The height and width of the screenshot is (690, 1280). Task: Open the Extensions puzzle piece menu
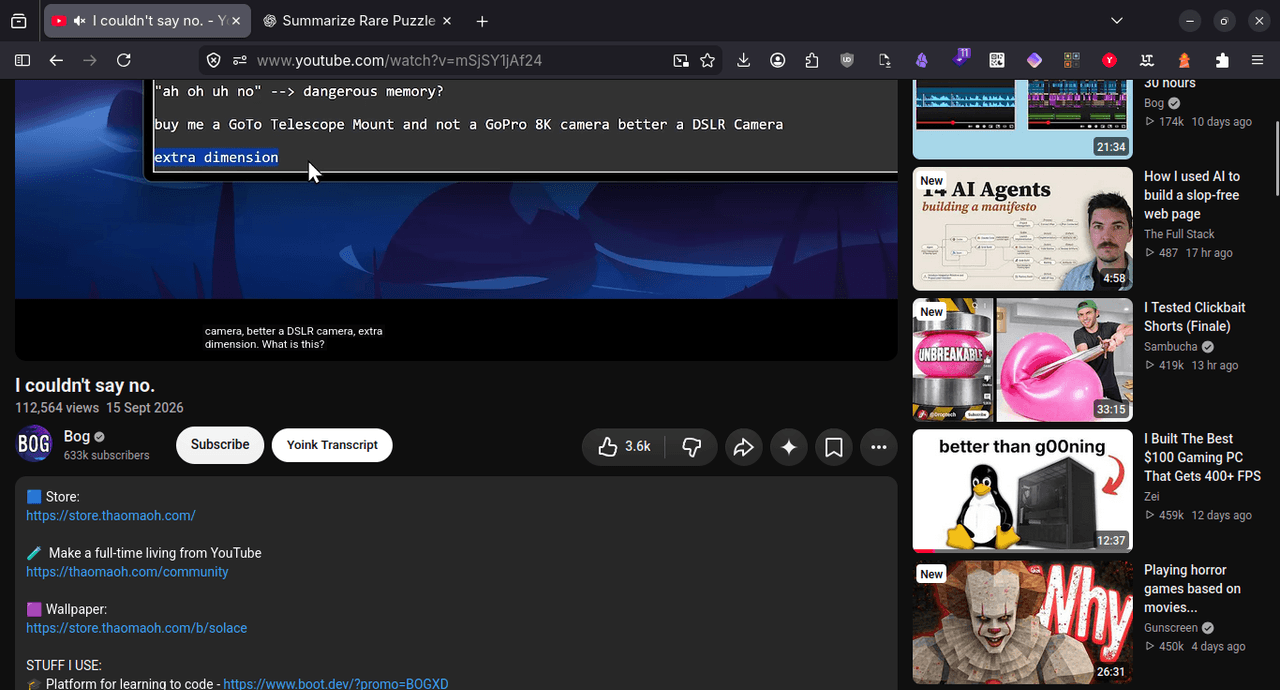[1222, 60]
